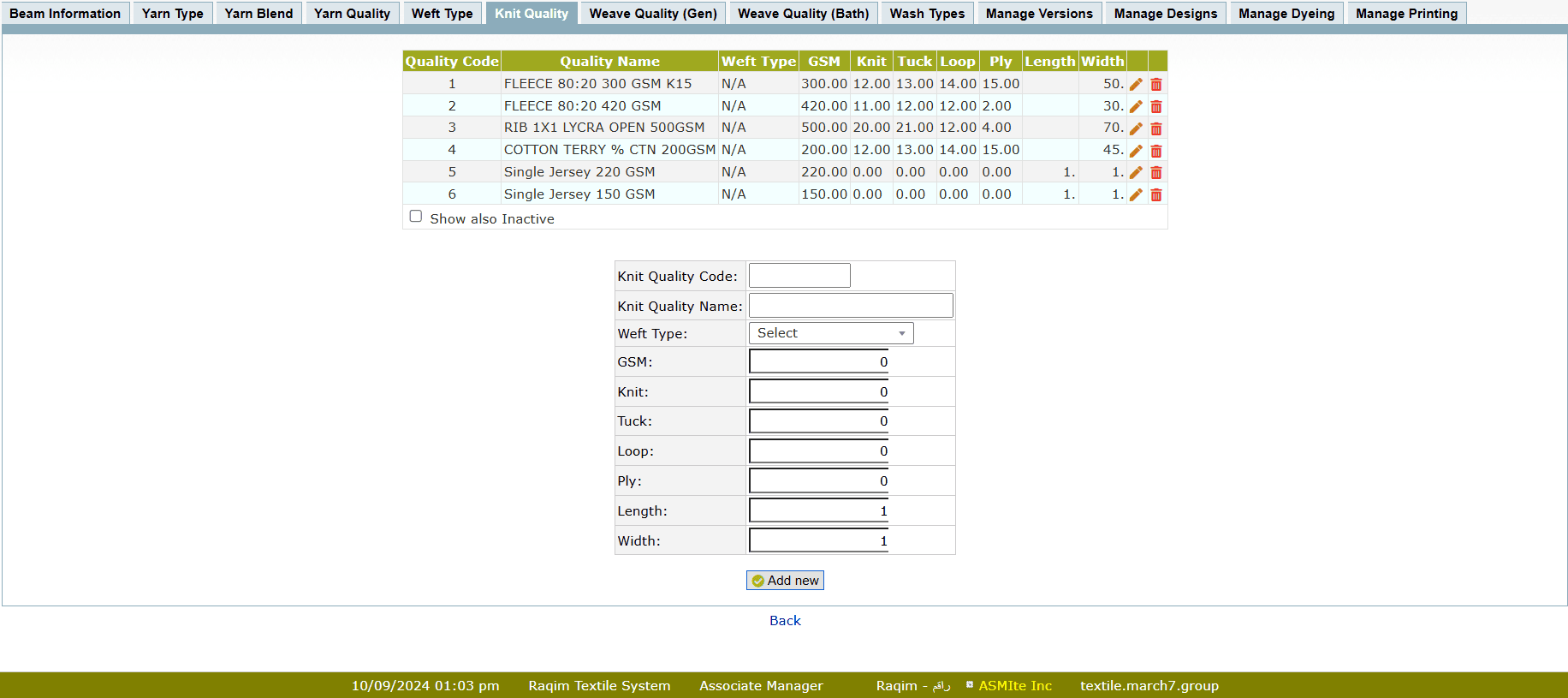The height and width of the screenshot is (698, 1568).
Task: Delete the Single Jersey 150 GSM row
Action: [x=1156, y=194]
